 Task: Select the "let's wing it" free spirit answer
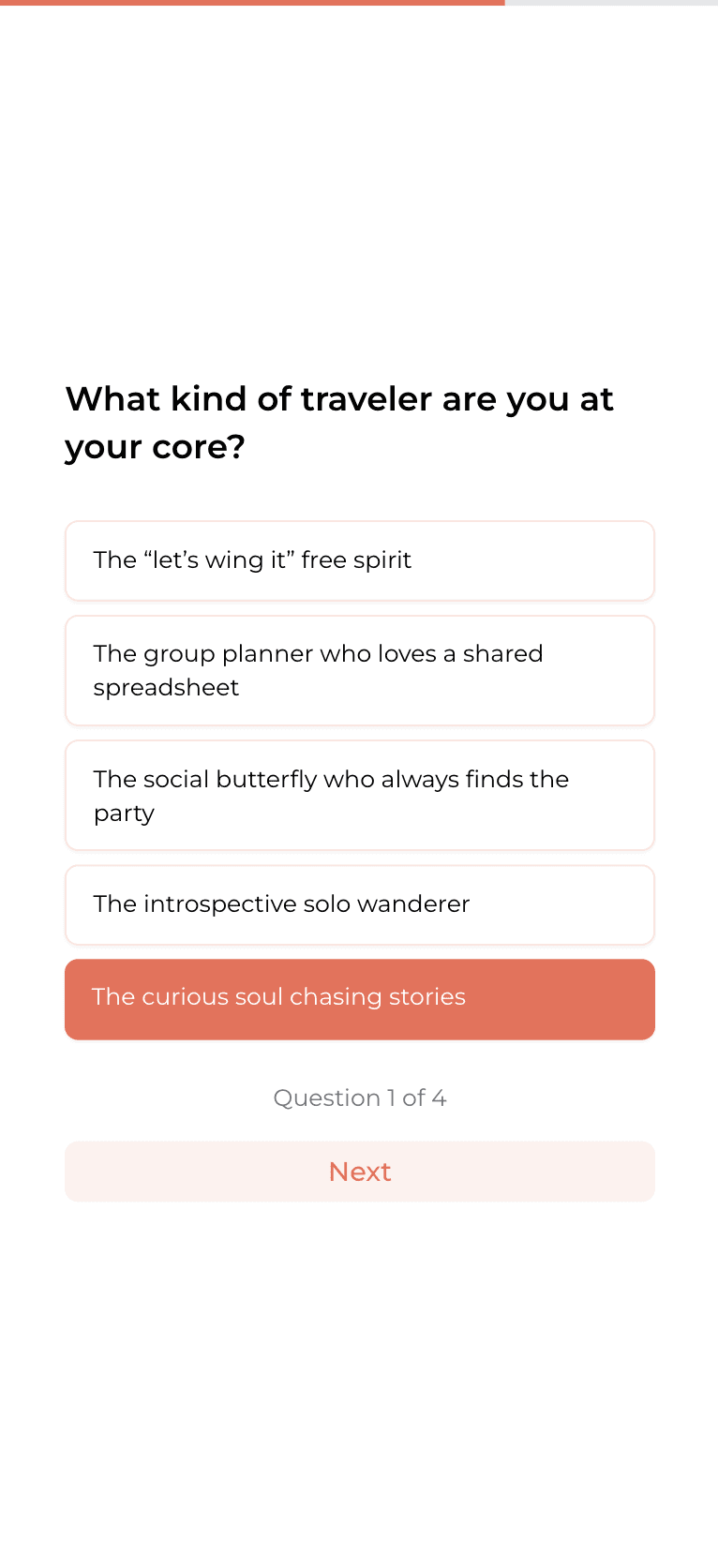[x=359, y=560]
